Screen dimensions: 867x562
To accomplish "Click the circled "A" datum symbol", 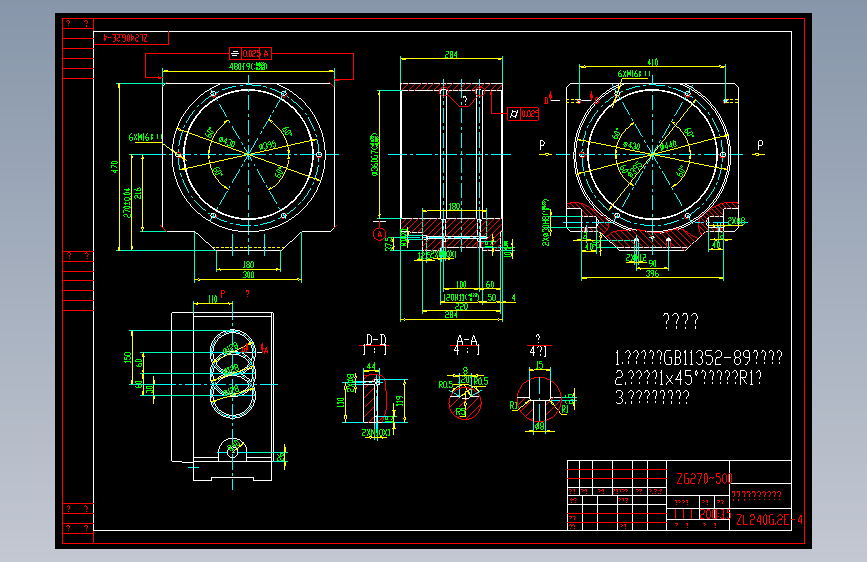I will coord(379,234).
